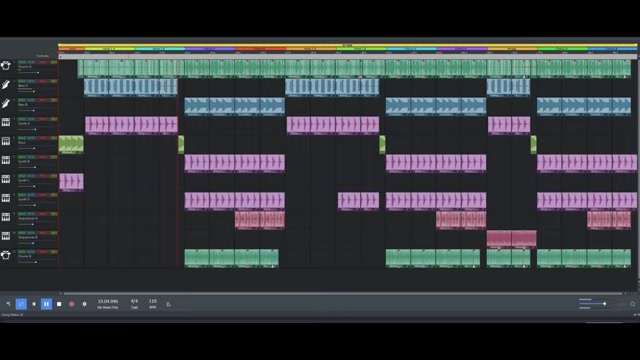Click the Synth A track keyboard icon
Image resolution: width=640 pixels, height=360 pixels.
(6, 122)
